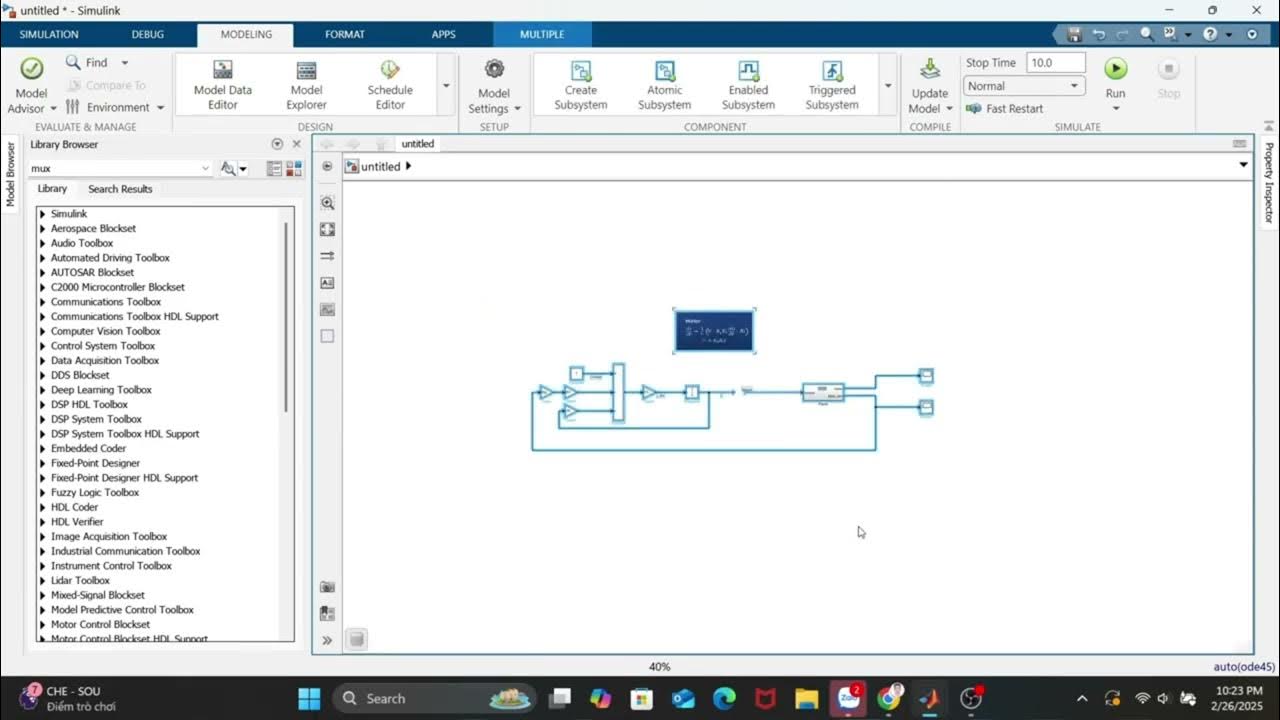
Task: Select Embedded Coder
Action: (89, 449)
